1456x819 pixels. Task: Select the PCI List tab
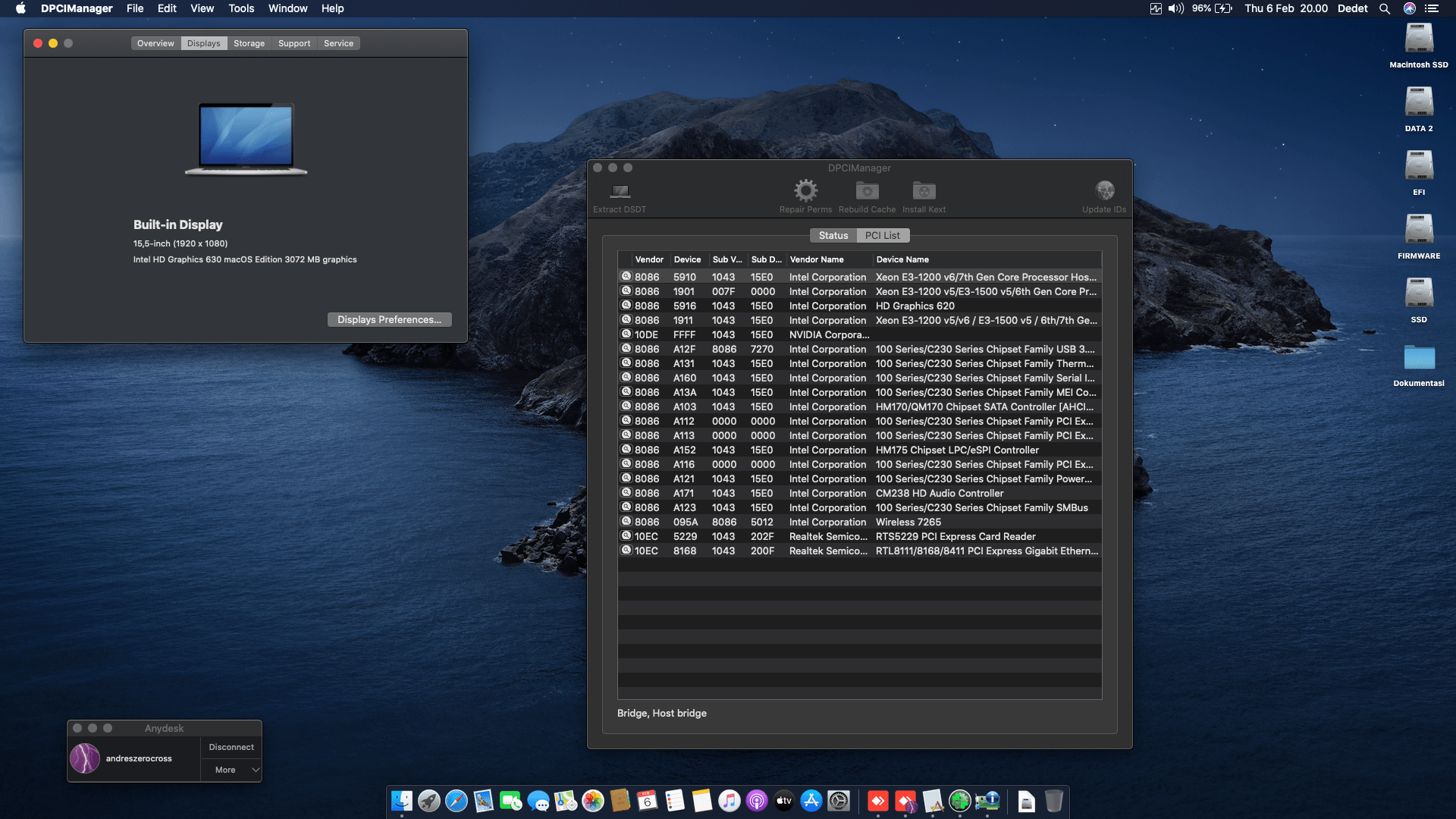[x=883, y=236]
